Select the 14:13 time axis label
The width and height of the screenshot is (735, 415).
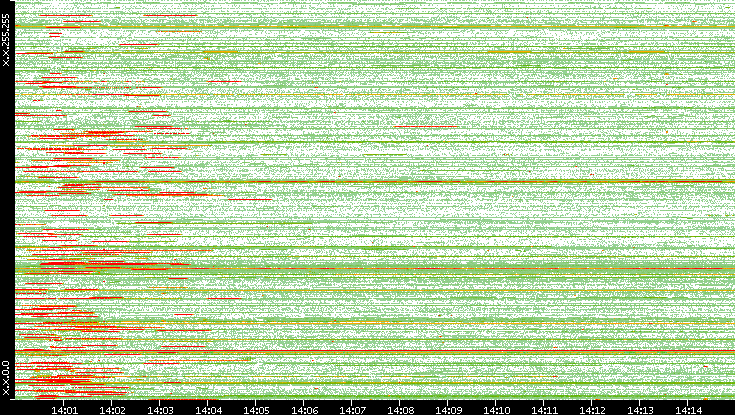[x=640, y=409]
